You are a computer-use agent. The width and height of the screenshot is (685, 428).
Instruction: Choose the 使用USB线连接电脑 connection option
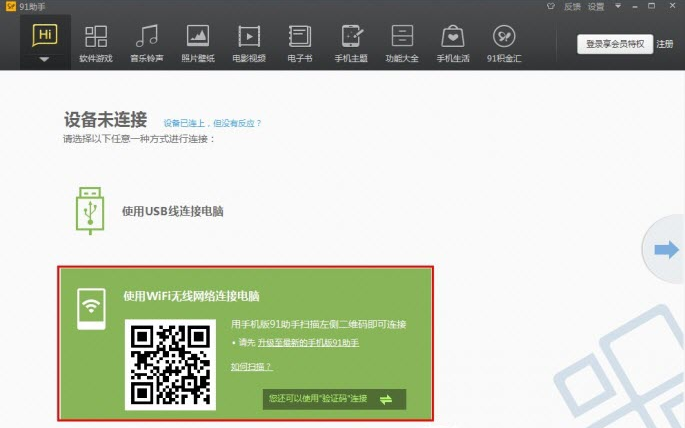click(x=172, y=211)
